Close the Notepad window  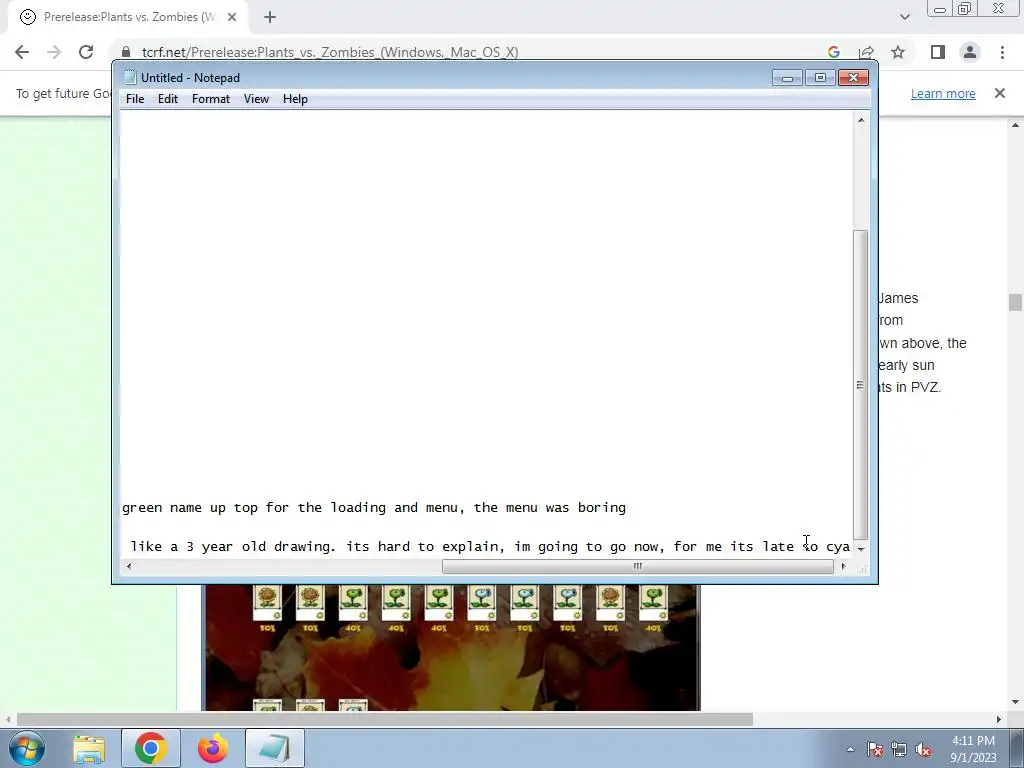click(x=853, y=78)
